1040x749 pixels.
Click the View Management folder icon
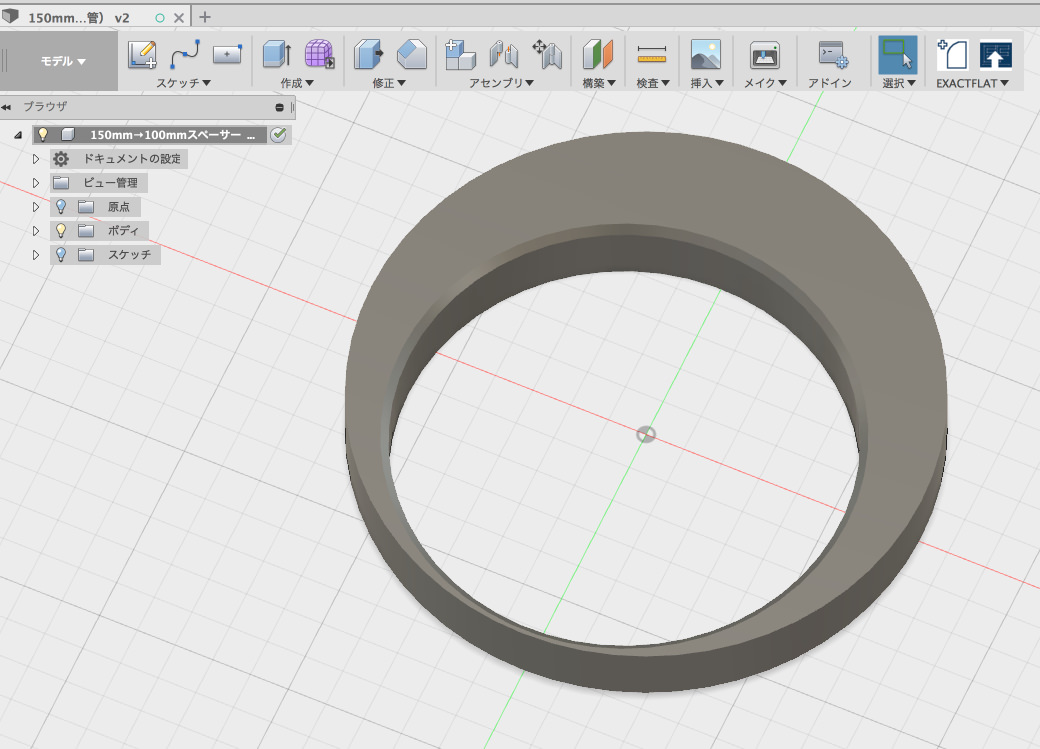(x=61, y=182)
